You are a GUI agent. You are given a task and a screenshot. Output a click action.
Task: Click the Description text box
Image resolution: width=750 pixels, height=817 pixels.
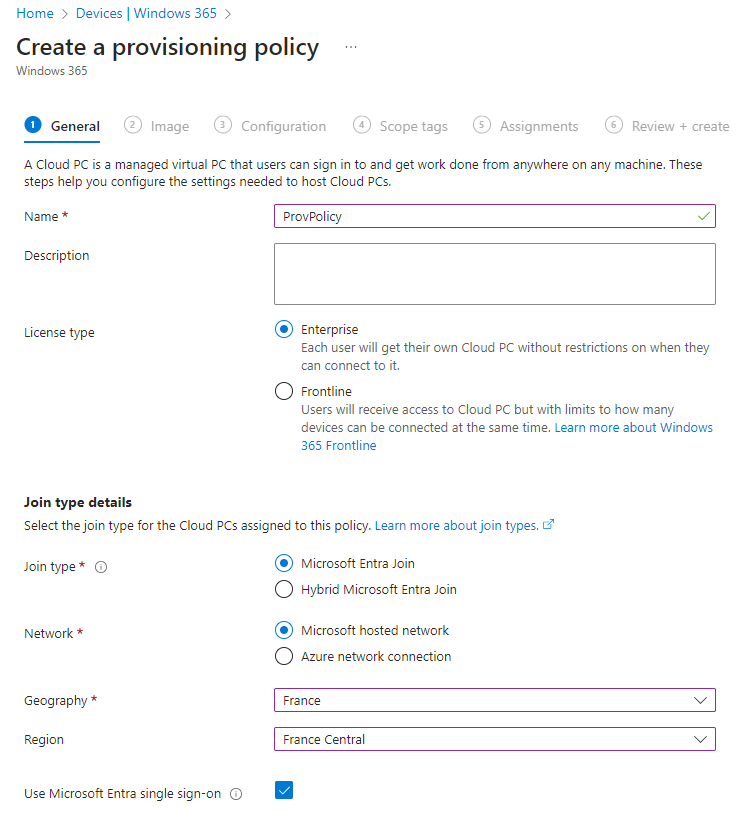coord(494,273)
